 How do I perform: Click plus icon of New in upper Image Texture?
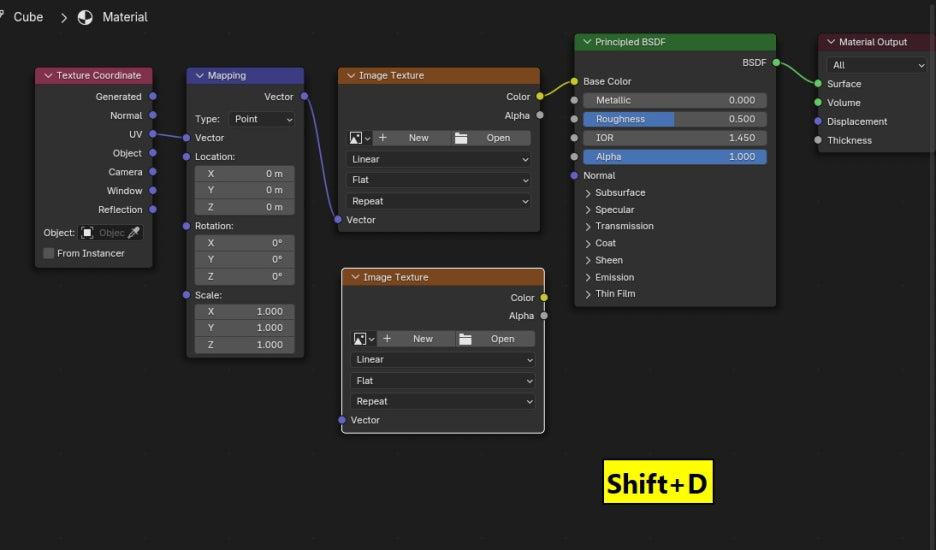point(383,138)
